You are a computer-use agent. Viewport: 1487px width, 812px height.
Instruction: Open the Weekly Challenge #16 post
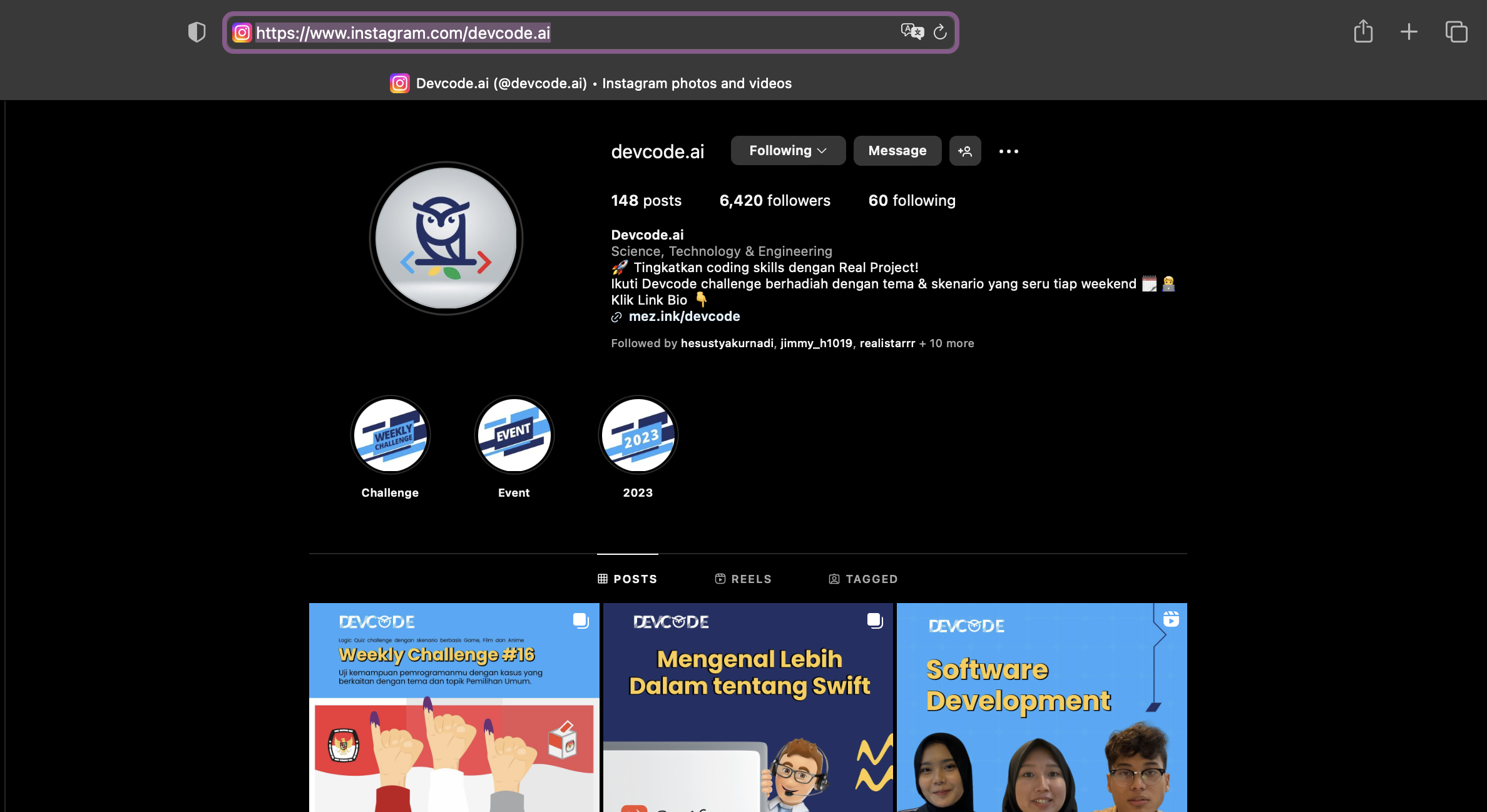pyautogui.click(x=454, y=708)
